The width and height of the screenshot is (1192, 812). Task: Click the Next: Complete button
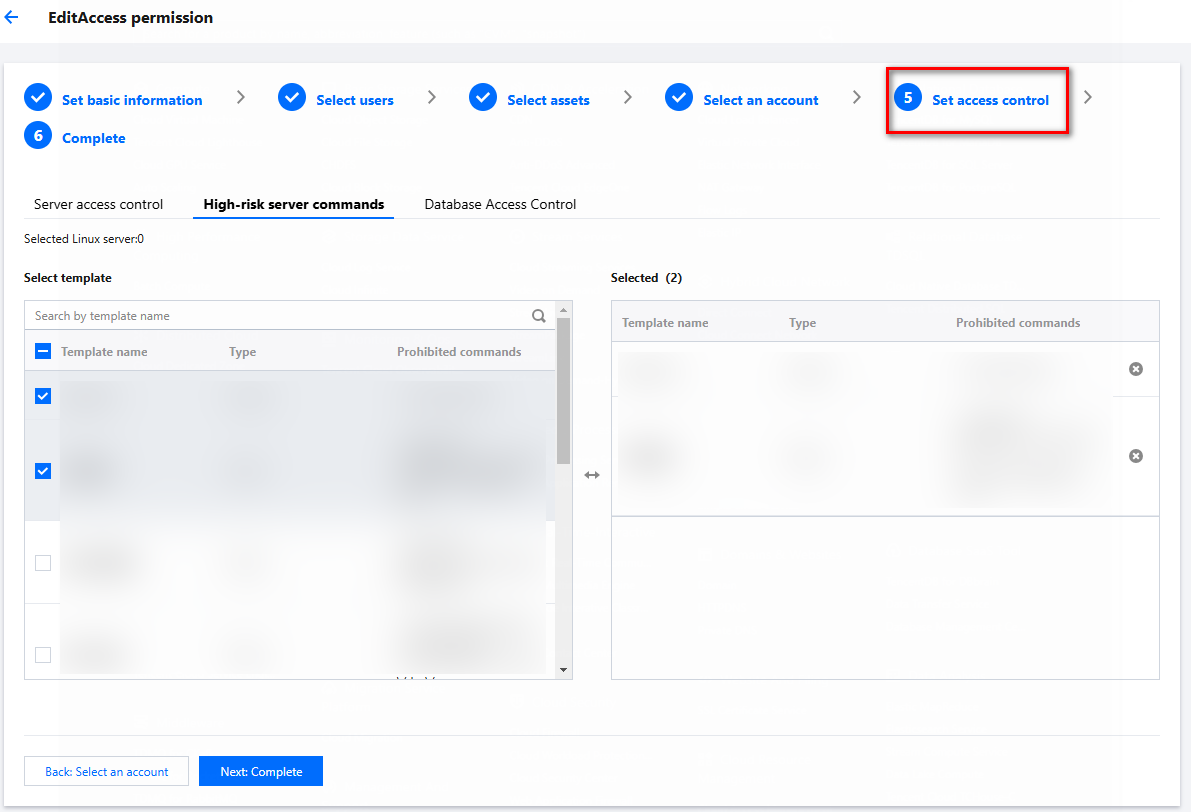click(x=261, y=771)
